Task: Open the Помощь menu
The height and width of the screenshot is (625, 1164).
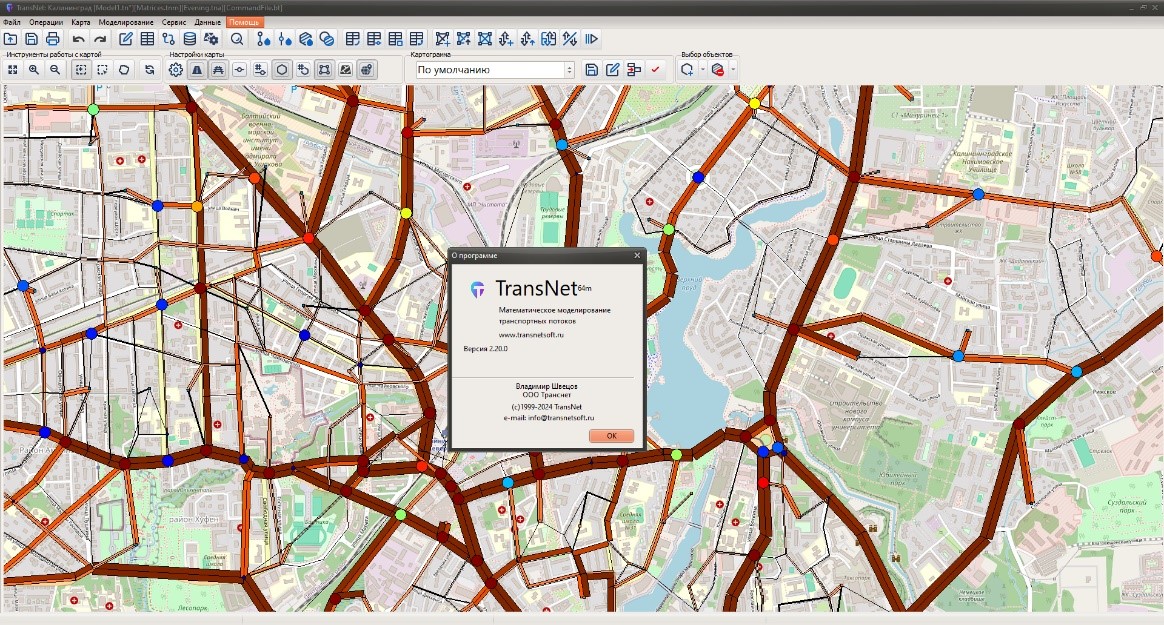Action: (x=244, y=22)
